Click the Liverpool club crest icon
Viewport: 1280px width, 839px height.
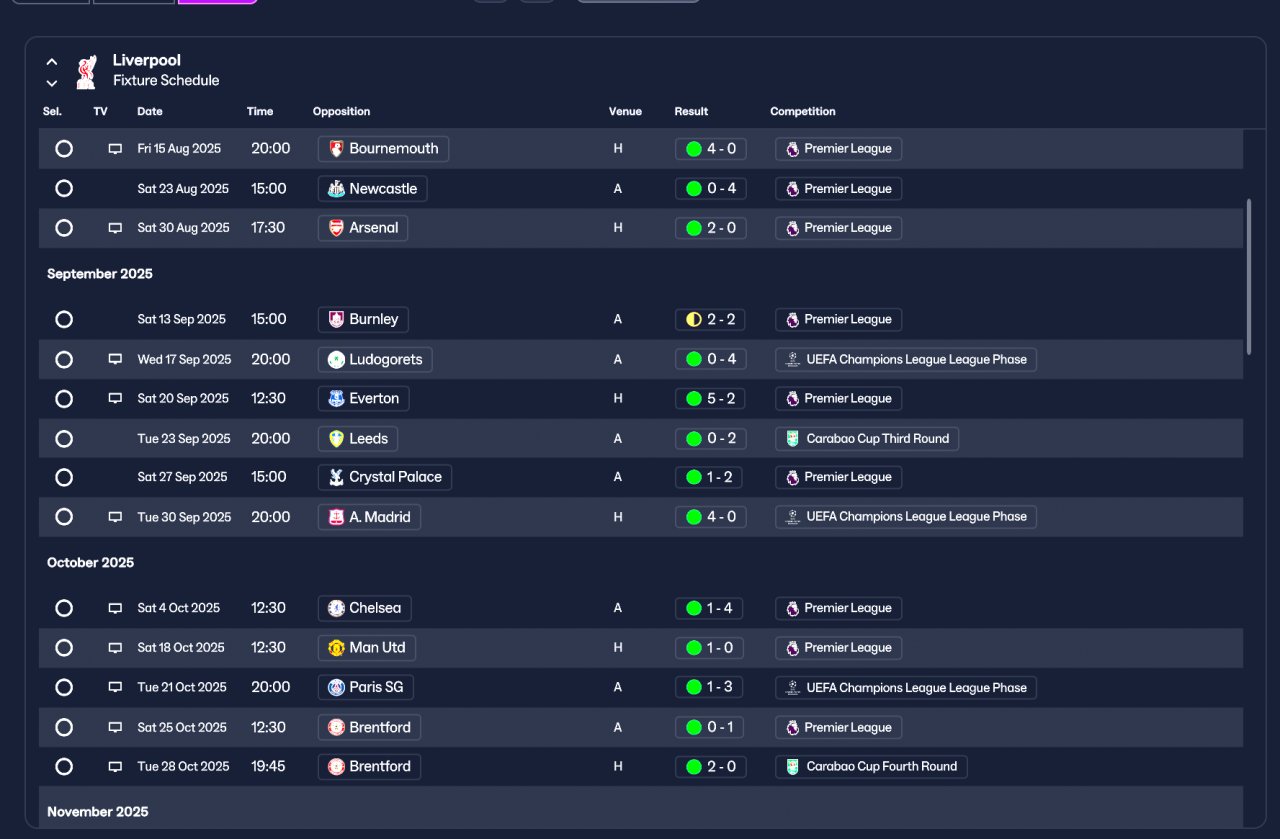tap(87, 71)
